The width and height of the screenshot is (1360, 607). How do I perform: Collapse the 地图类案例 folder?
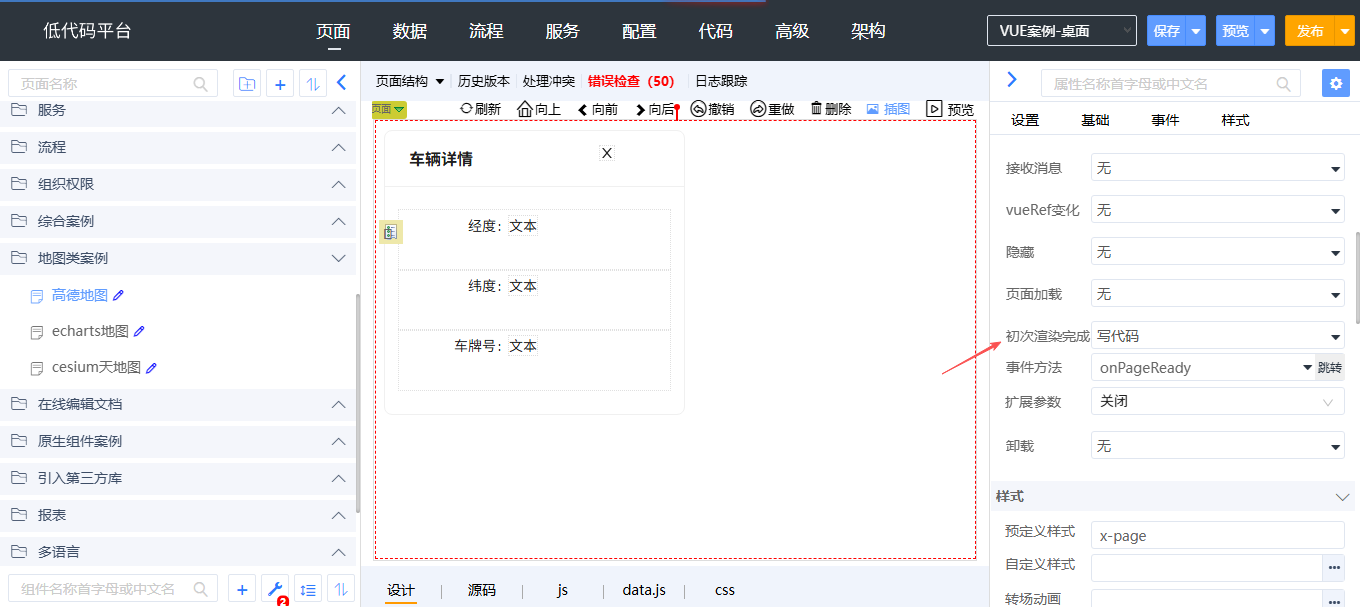(x=338, y=258)
